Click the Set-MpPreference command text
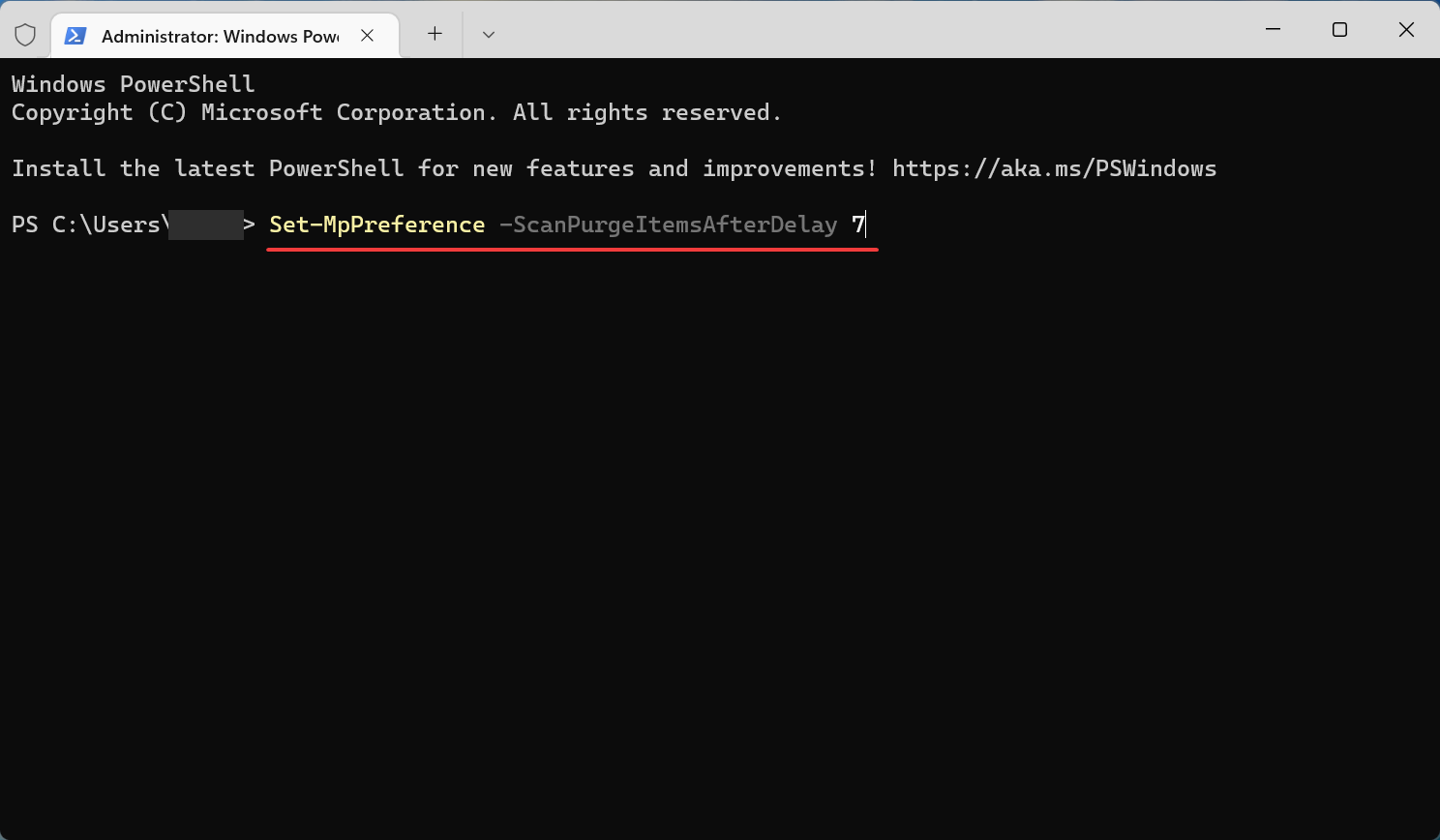 (x=376, y=225)
